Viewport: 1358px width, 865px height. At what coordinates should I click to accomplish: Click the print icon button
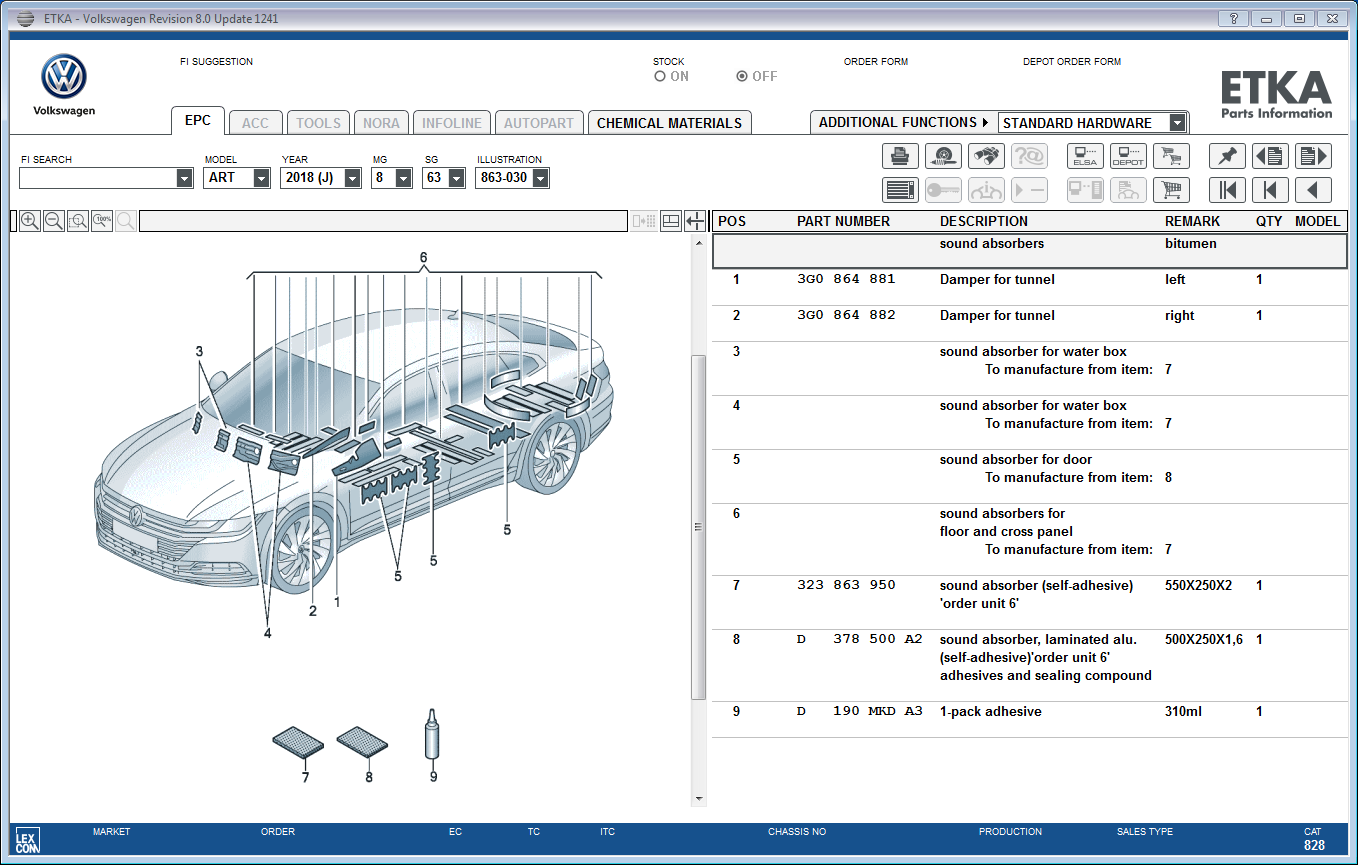tap(901, 156)
